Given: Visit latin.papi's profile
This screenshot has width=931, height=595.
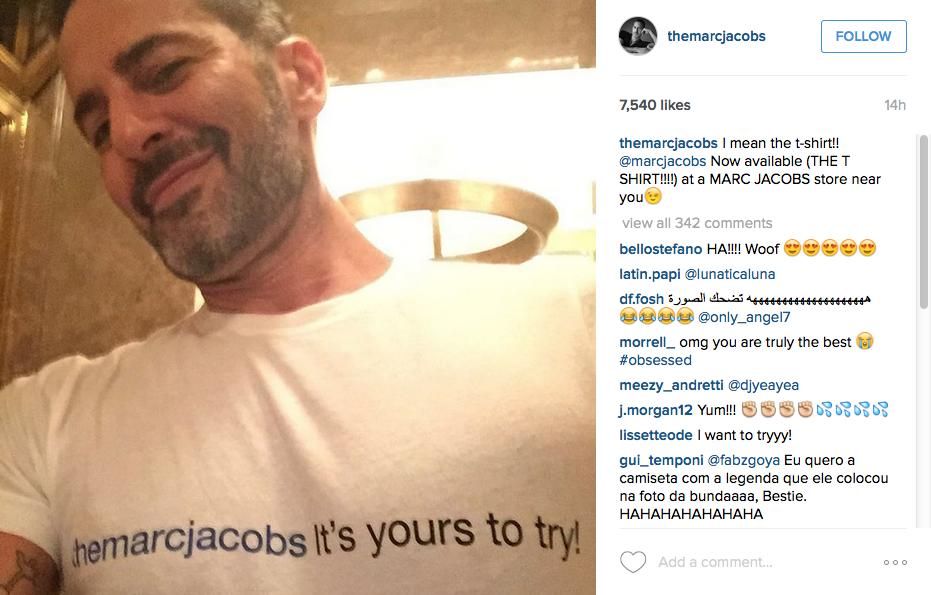Looking at the screenshot, I should tap(650, 274).
